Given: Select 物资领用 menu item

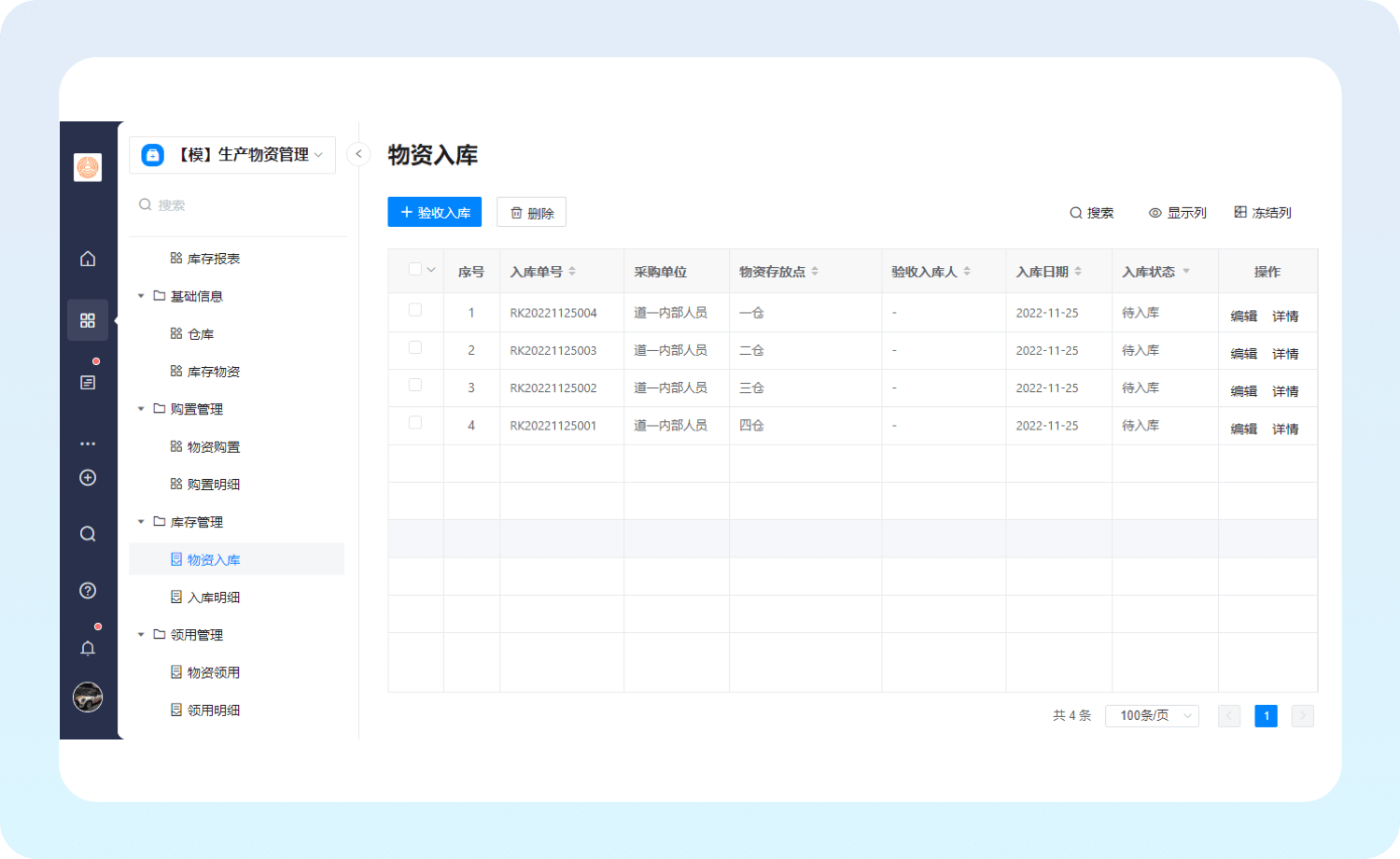Looking at the screenshot, I should (214, 672).
